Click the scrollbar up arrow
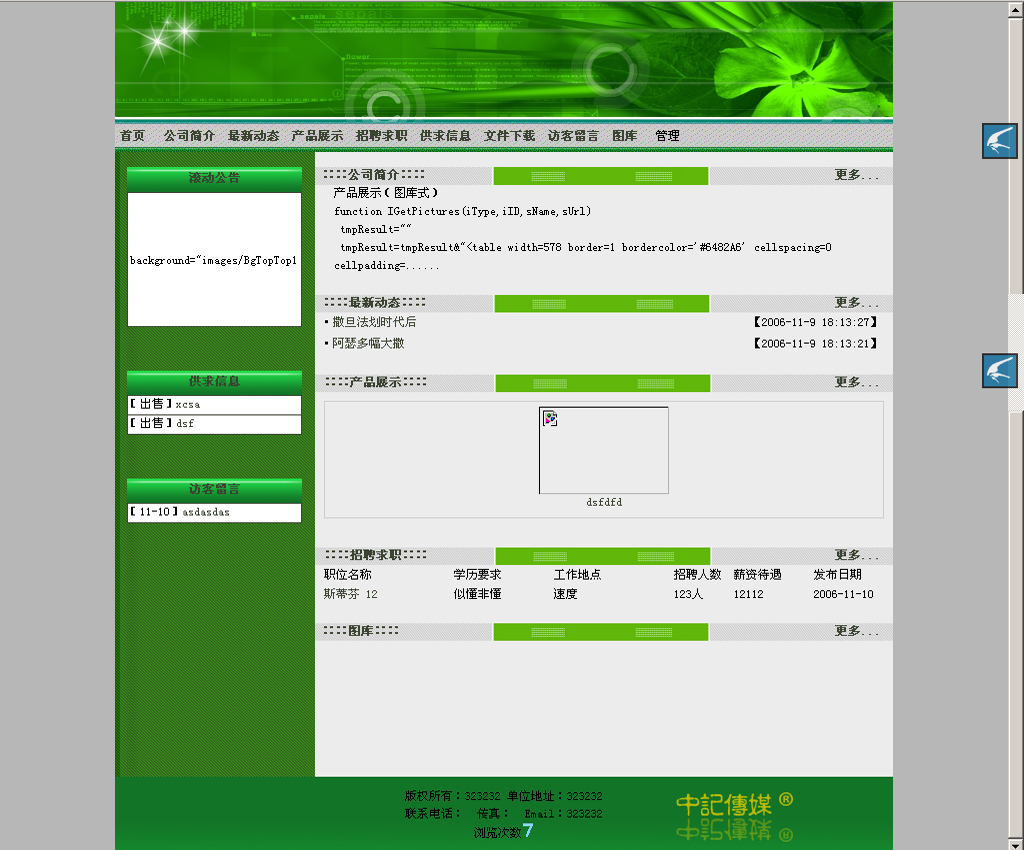 click(x=1016, y=9)
